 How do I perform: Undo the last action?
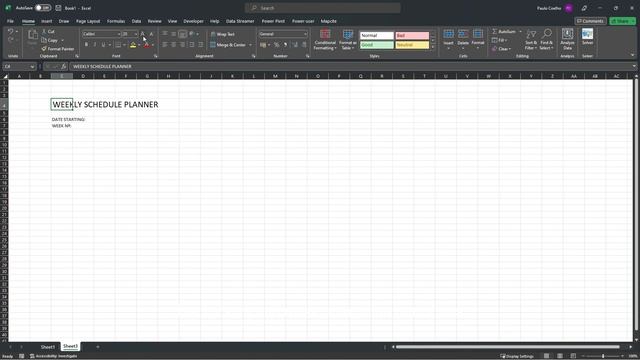pyautogui.click(x=11, y=31)
